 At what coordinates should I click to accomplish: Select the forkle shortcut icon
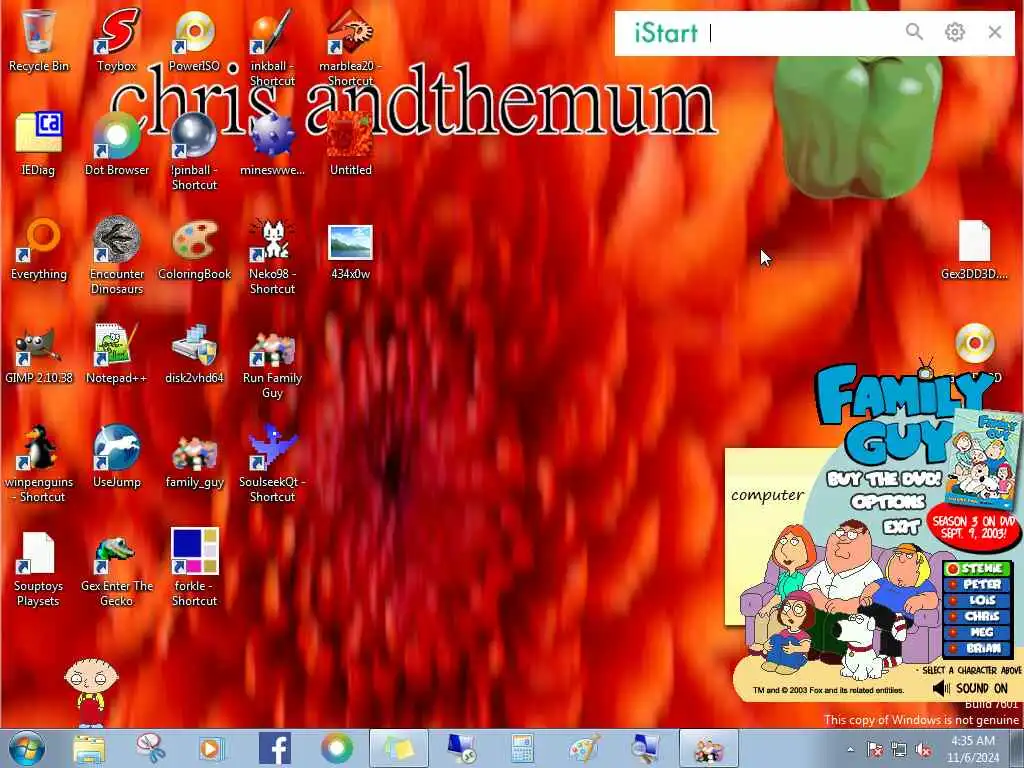tap(195, 551)
